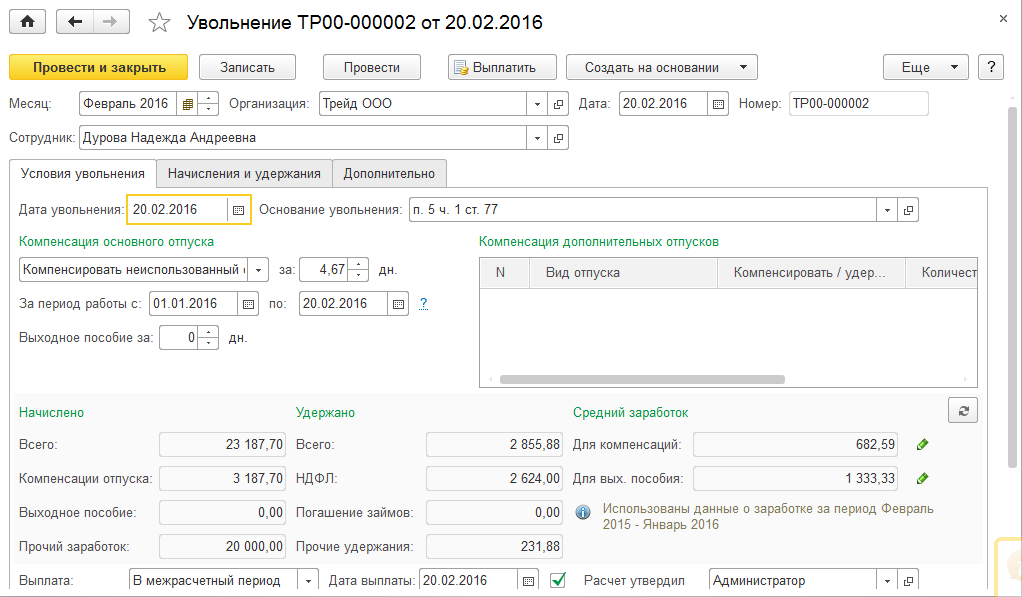Open the Выплата mode dropdown
The image size is (1022, 597).
coord(308,581)
